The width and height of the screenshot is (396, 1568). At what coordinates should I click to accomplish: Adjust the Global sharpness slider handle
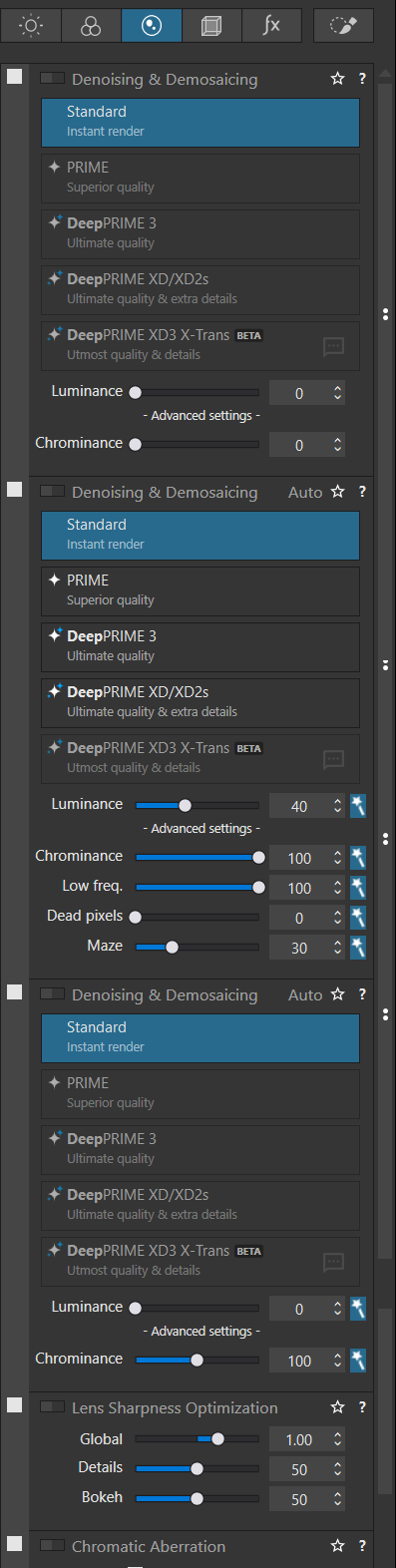(217, 1438)
